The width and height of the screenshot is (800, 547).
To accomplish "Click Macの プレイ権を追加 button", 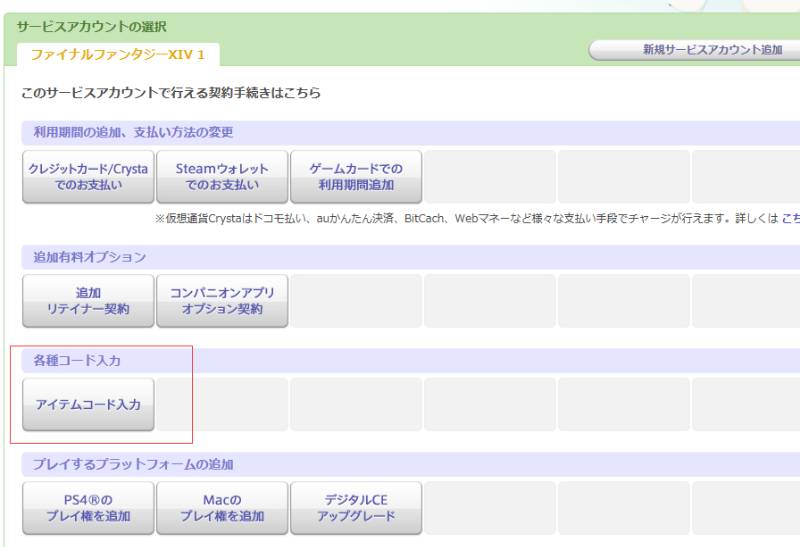I will (222, 508).
